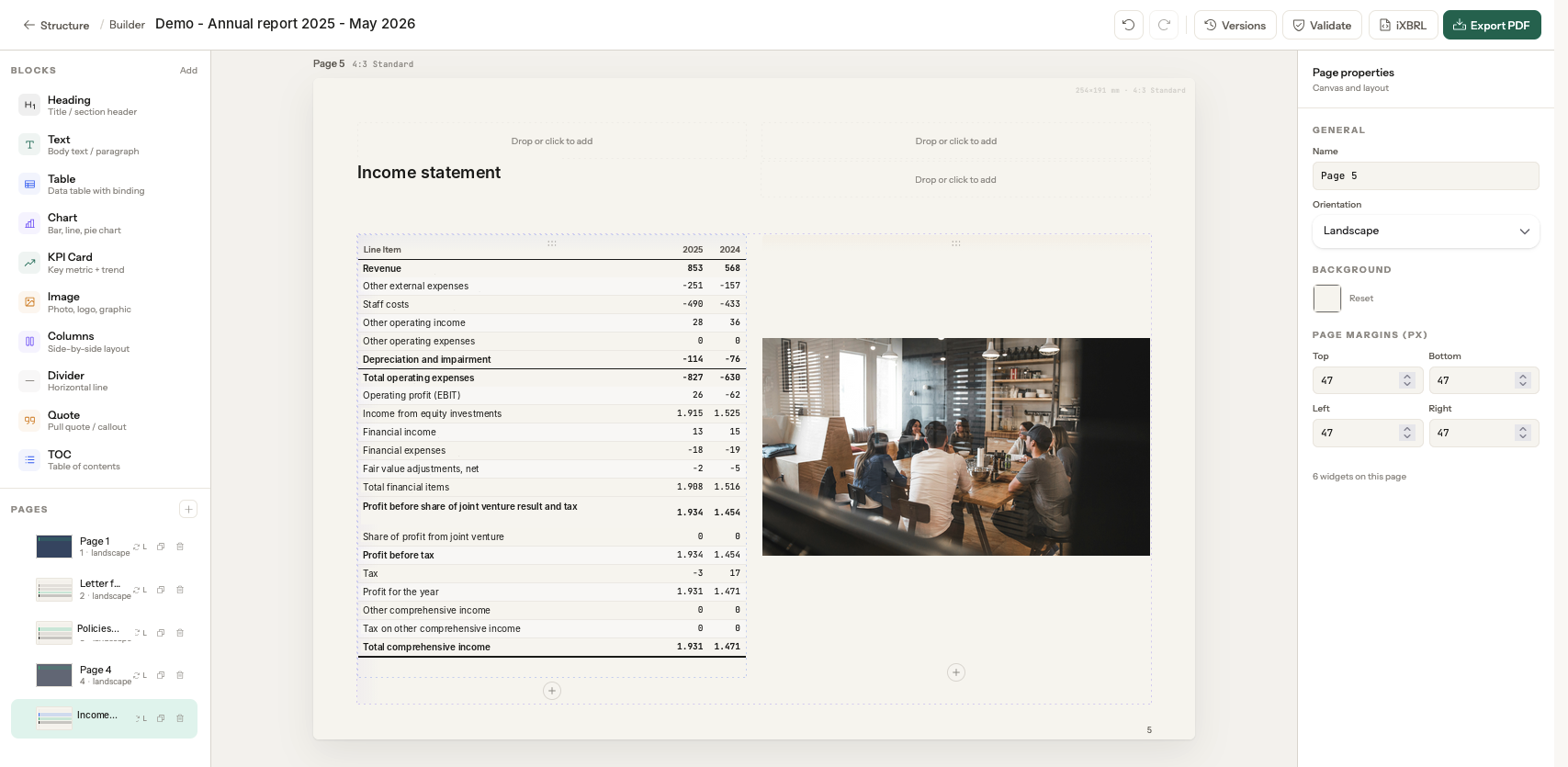This screenshot has width=1568, height=767.
Task: Delete Page 4 with the trash icon
Action: tap(180, 675)
